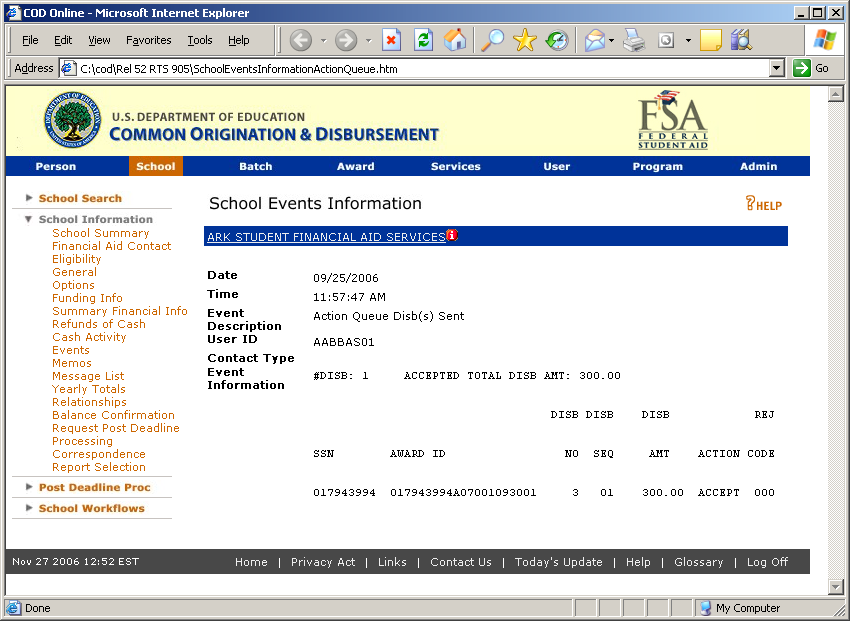Open the Mail envelope toolbar icon
The width and height of the screenshot is (850, 621).
[595, 40]
